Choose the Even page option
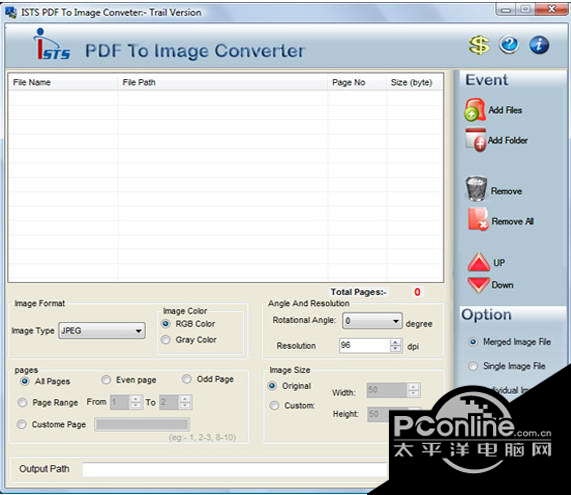This screenshot has width=571, height=495. [x=106, y=380]
